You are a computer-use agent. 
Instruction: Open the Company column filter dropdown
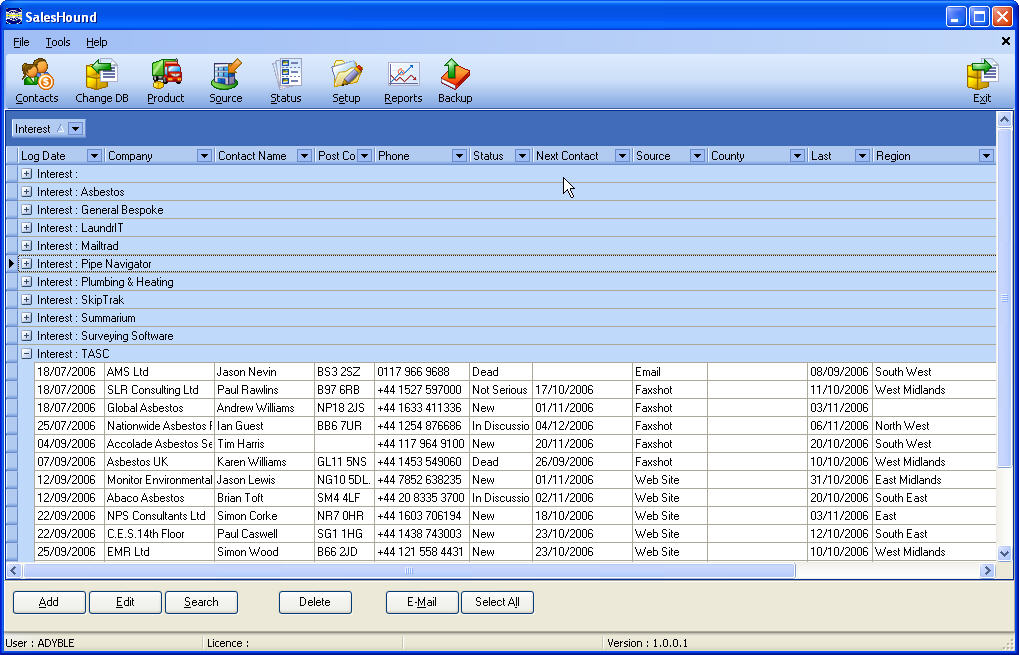point(204,156)
